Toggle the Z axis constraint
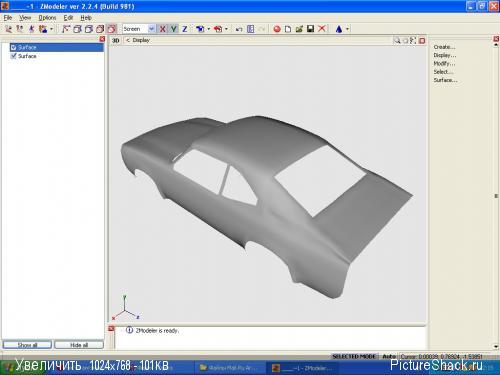 point(185,29)
